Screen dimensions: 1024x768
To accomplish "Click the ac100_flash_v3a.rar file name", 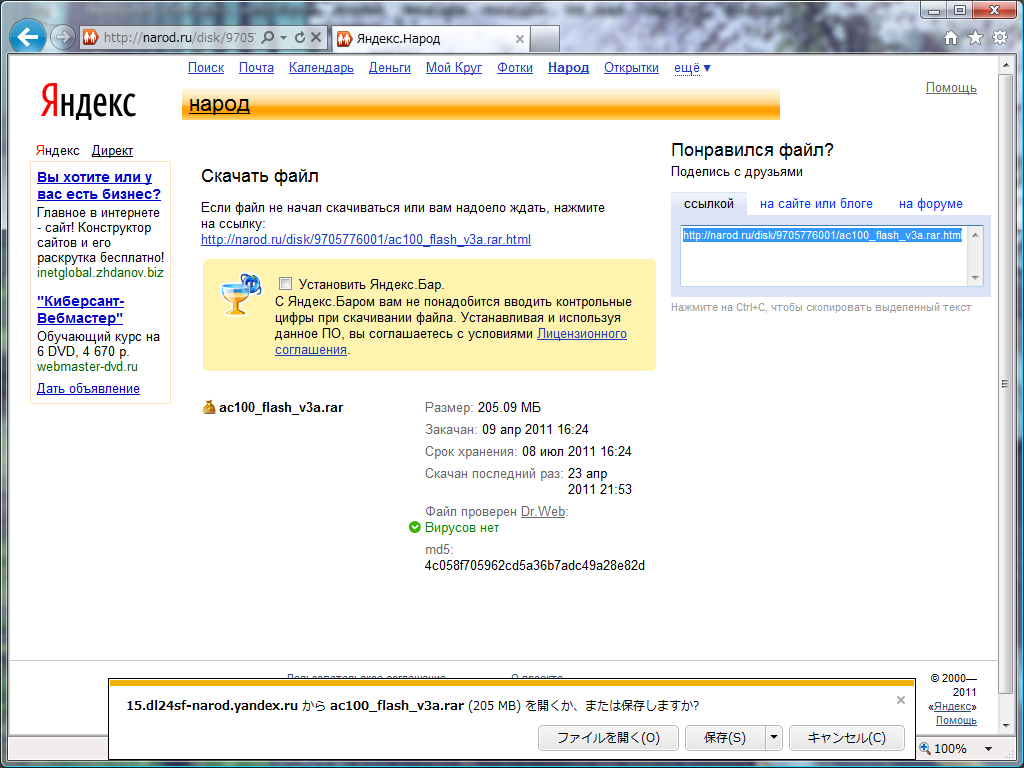I will 281,408.
